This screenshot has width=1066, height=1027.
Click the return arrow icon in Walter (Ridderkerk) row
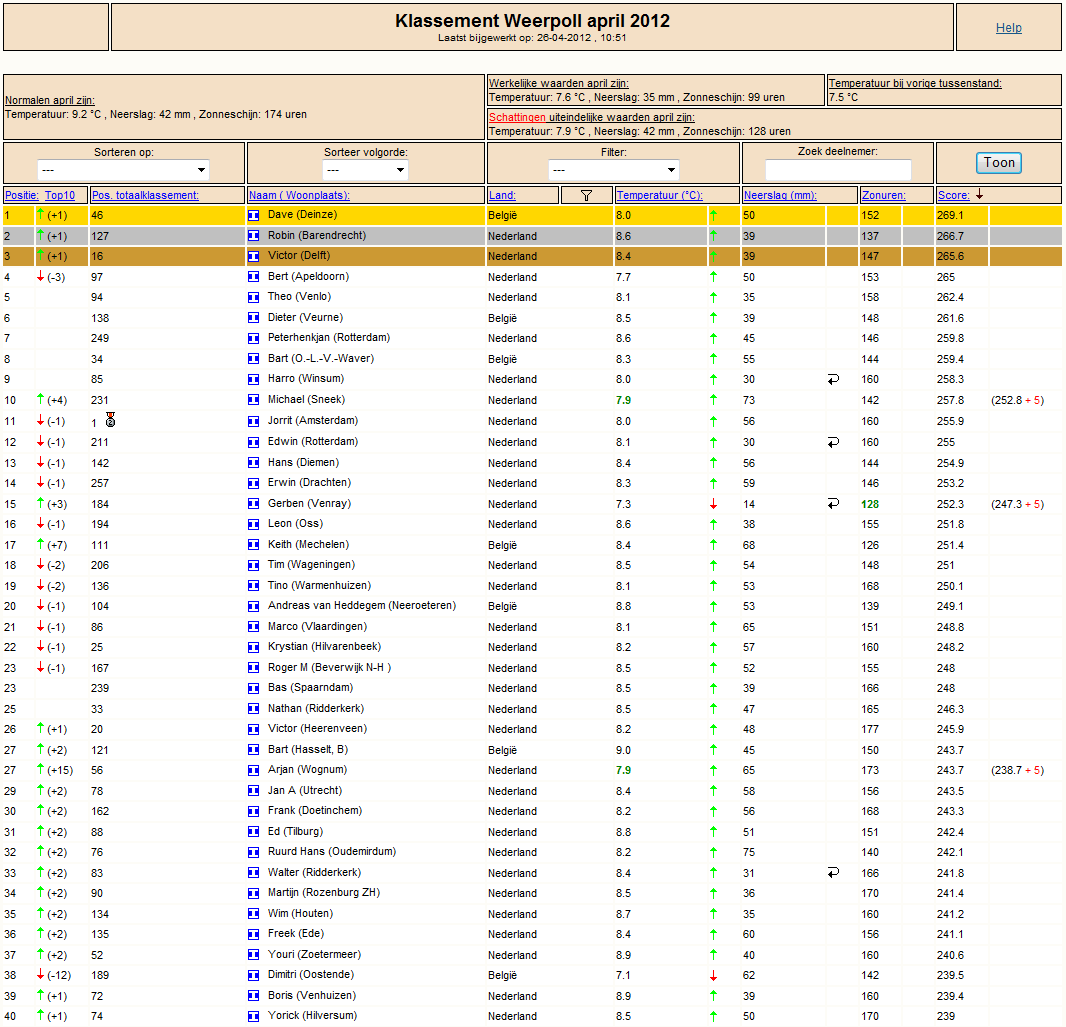pyautogui.click(x=833, y=873)
